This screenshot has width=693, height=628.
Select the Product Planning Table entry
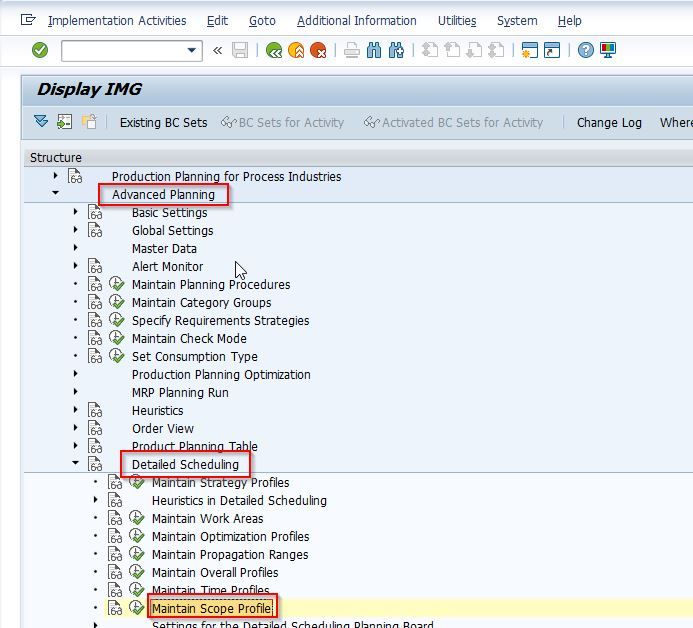pyautogui.click(x=194, y=446)
